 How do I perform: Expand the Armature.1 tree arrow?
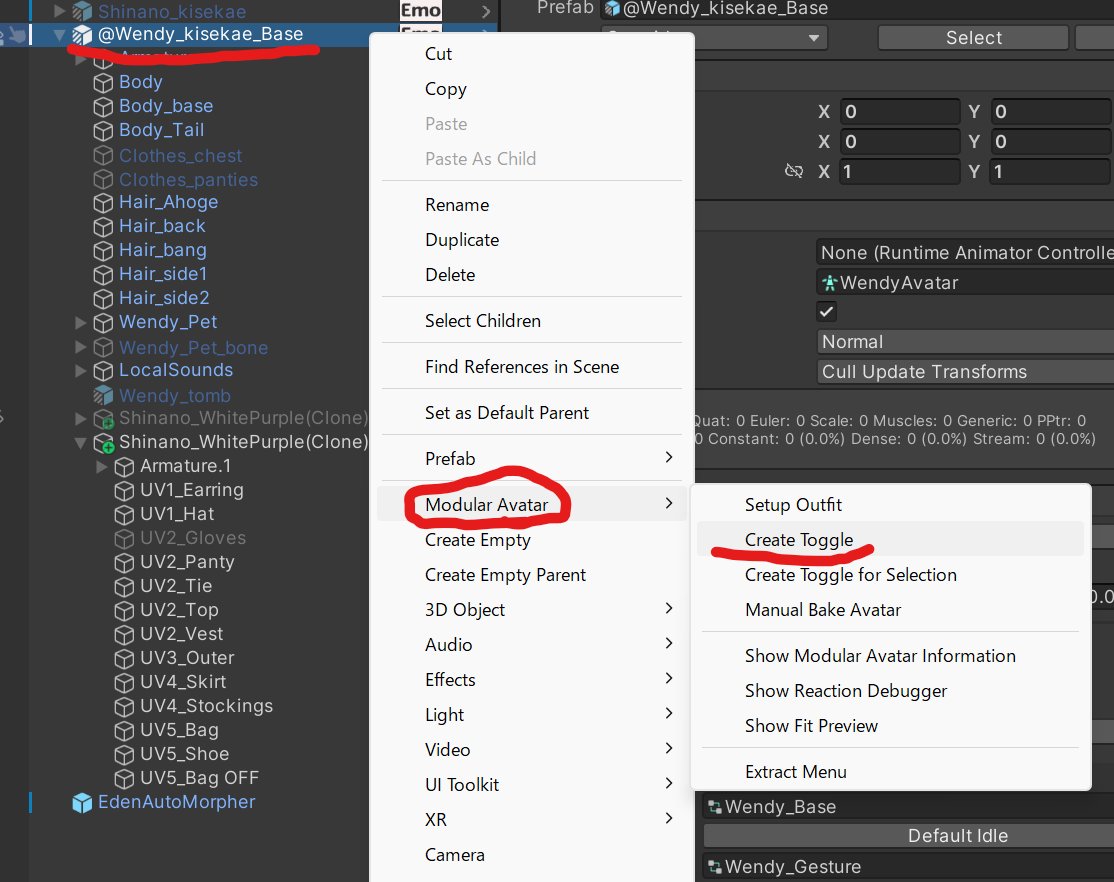(102, 467)
